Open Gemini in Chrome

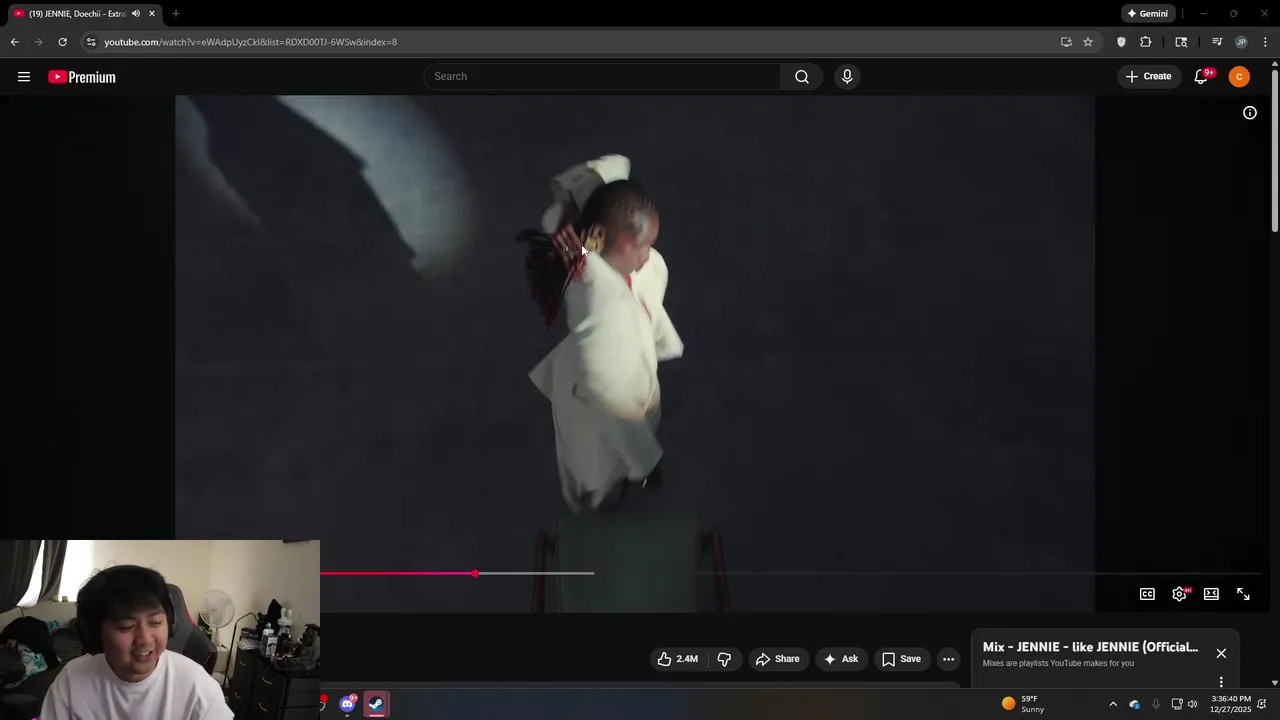click(1148, 14)
